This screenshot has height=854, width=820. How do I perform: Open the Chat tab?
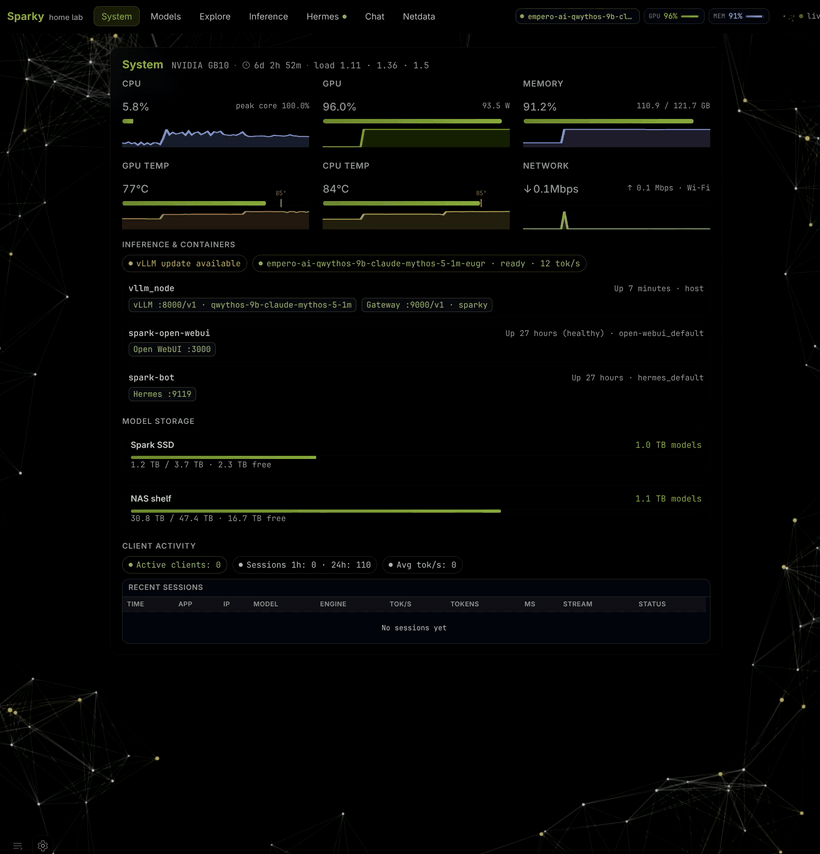pyautogui.click(x=375, y=16)
